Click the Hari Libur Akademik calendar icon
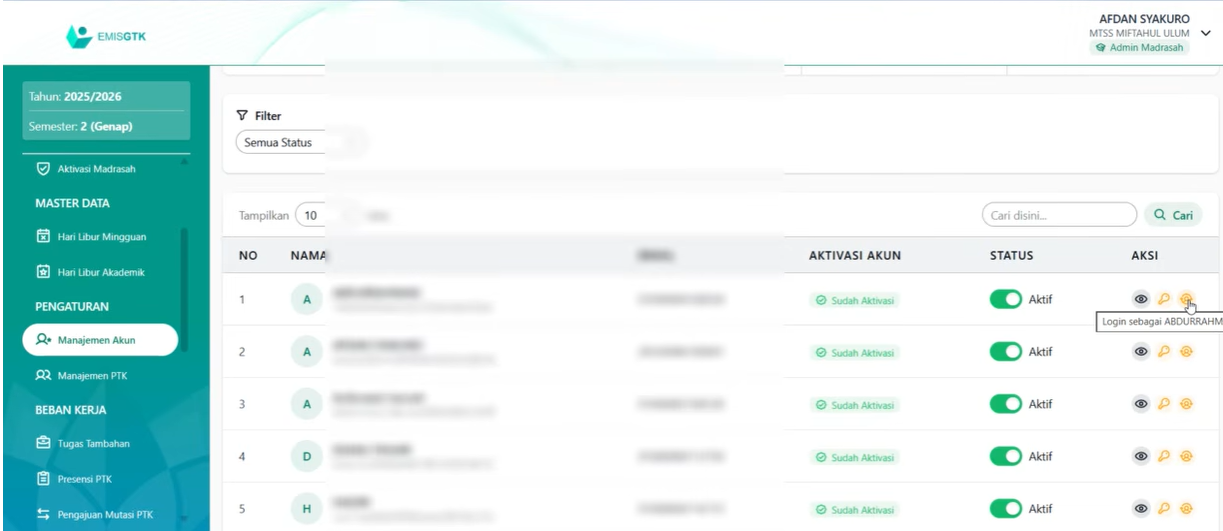 [x=42, y=272]
